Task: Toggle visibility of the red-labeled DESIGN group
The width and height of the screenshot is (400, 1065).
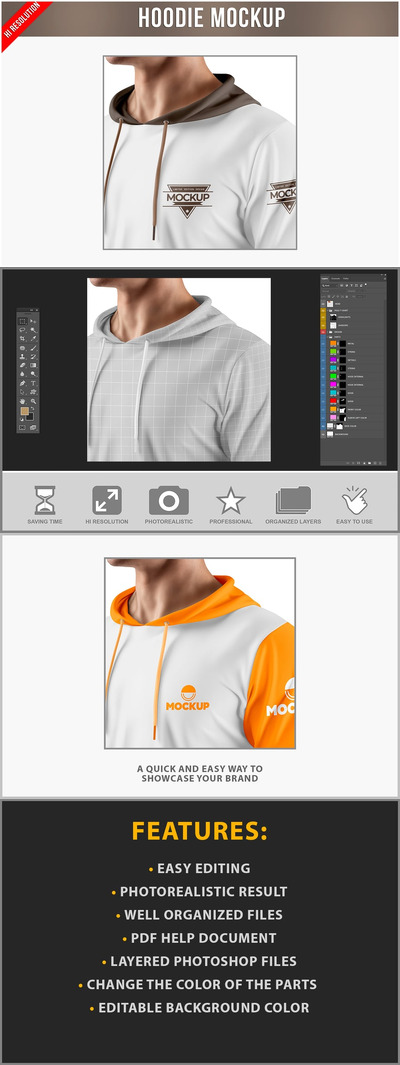Action: 323,332
